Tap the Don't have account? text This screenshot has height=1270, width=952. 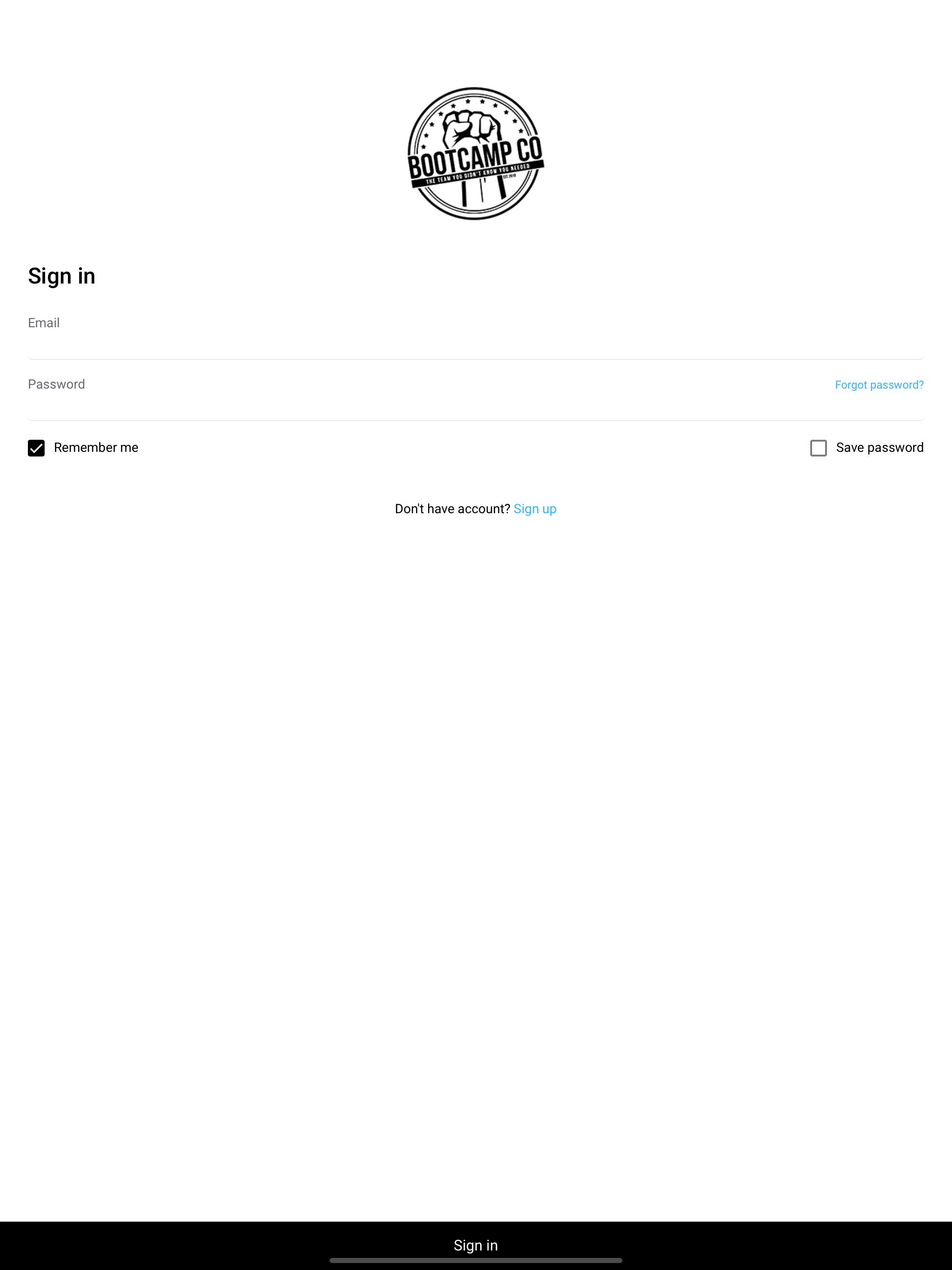click(452, 509)
